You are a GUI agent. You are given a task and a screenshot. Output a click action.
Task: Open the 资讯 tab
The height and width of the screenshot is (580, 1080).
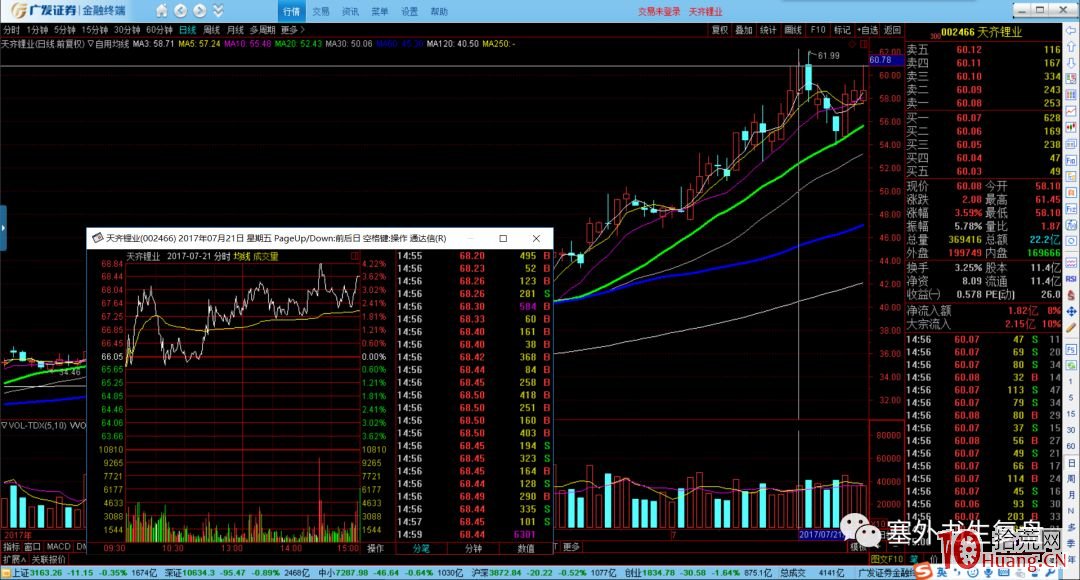(x=351, y=12)
